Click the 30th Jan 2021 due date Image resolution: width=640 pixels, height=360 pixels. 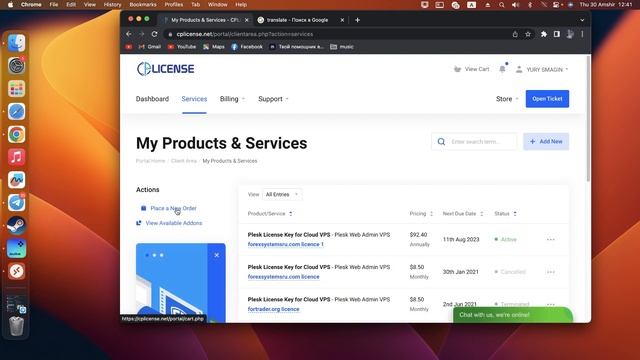coord(460,272)
